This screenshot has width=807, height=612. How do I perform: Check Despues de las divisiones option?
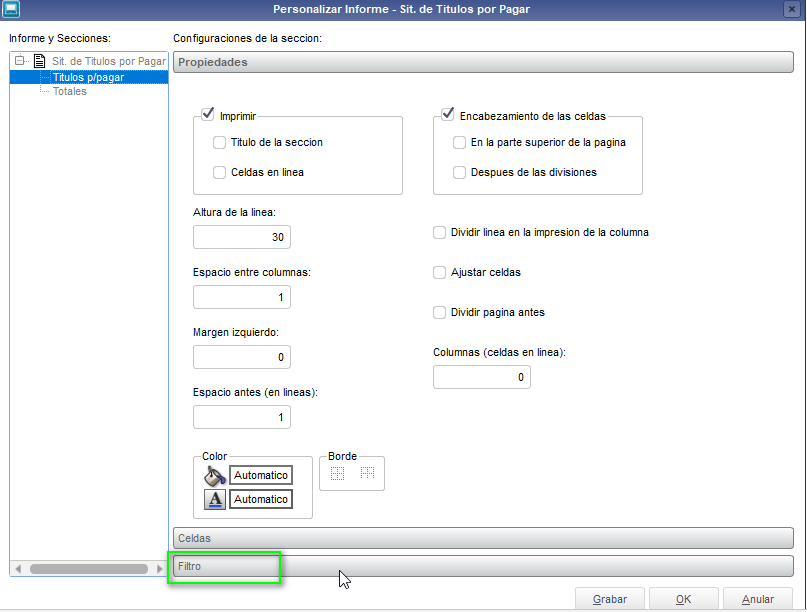tap(459, 172)
